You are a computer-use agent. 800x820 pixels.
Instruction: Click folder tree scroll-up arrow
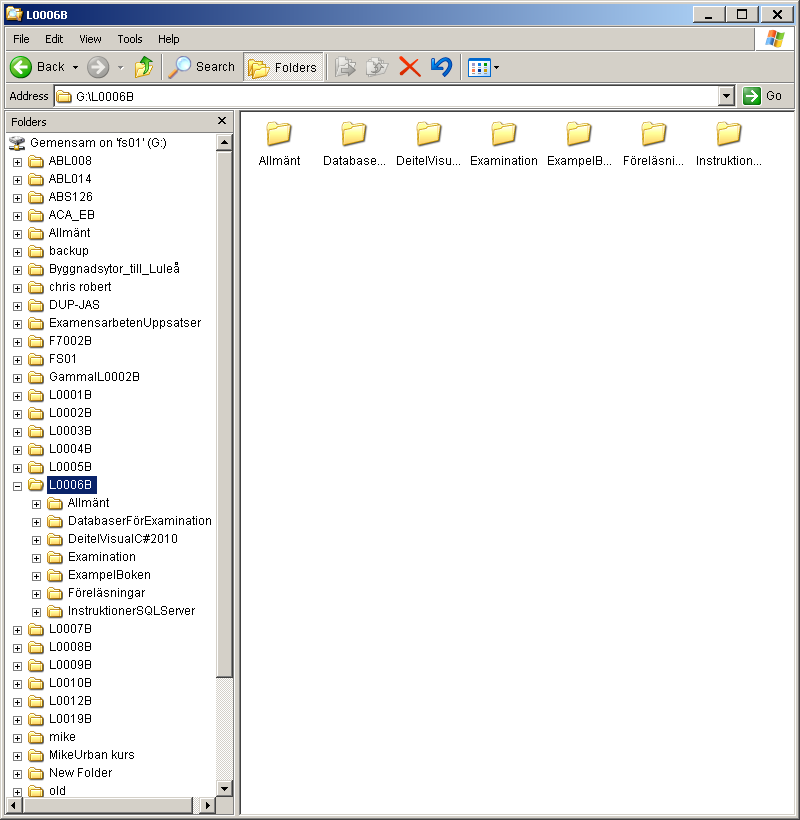point(224,142)
